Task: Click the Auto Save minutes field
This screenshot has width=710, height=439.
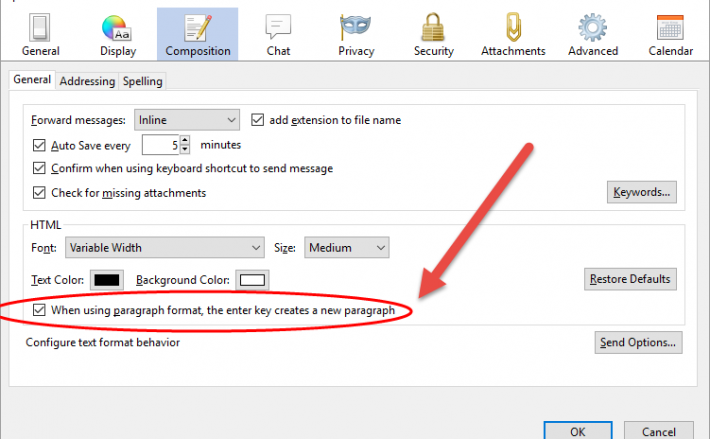Action: [161, 145]
